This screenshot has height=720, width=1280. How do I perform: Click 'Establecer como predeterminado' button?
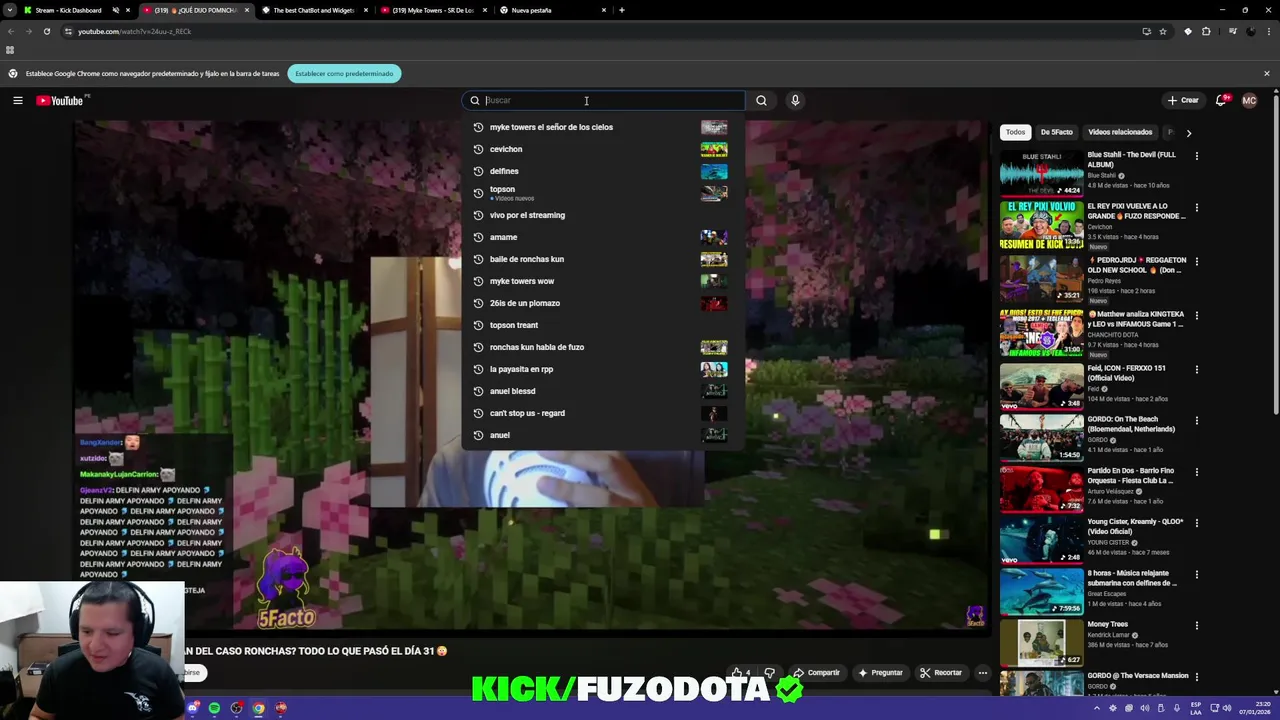click(x=344, y=73)
